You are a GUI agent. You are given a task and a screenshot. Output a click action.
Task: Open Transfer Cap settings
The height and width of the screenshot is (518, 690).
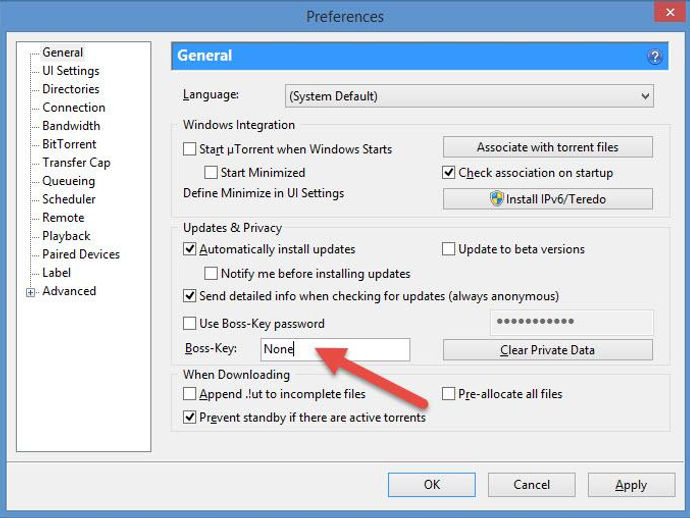click(x=77, y=162)
